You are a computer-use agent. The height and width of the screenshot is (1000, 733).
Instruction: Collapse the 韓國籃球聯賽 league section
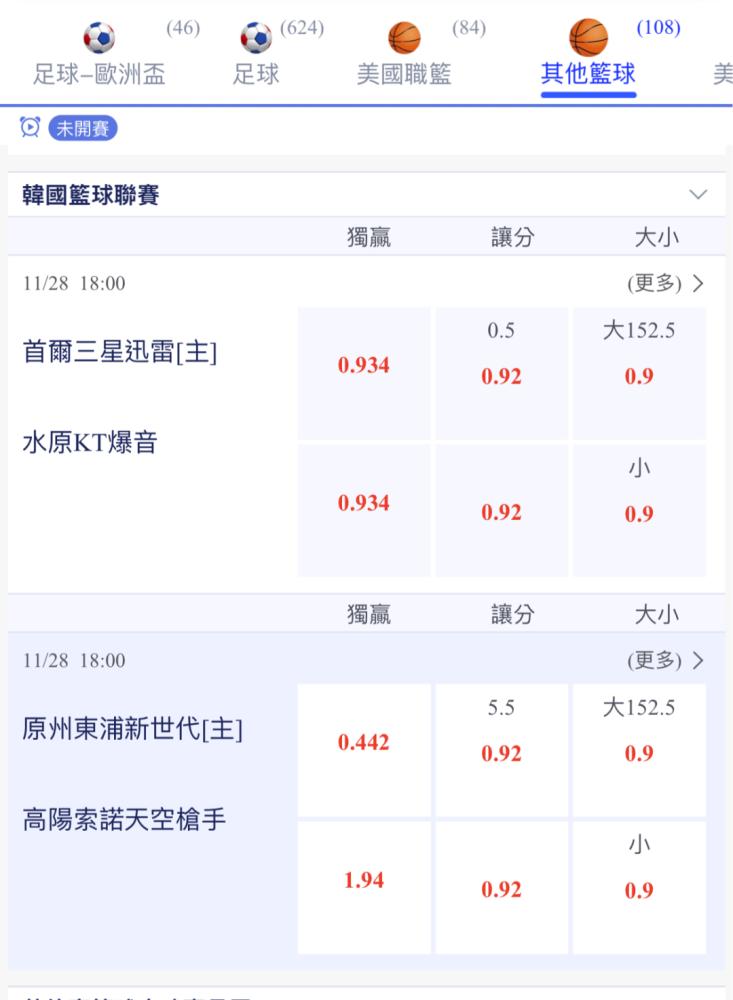pos(699,194)
